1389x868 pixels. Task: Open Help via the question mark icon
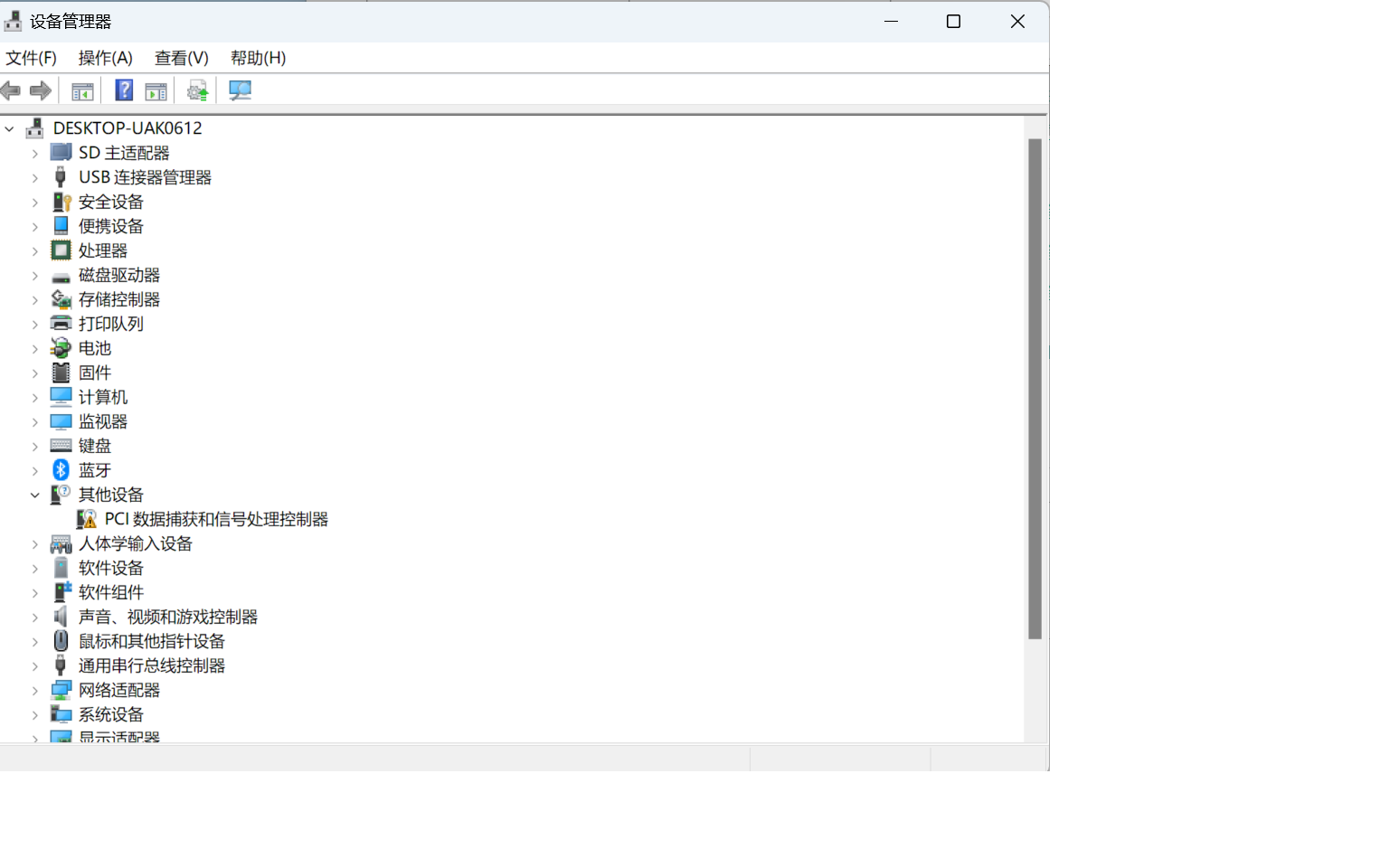(124, 90)
